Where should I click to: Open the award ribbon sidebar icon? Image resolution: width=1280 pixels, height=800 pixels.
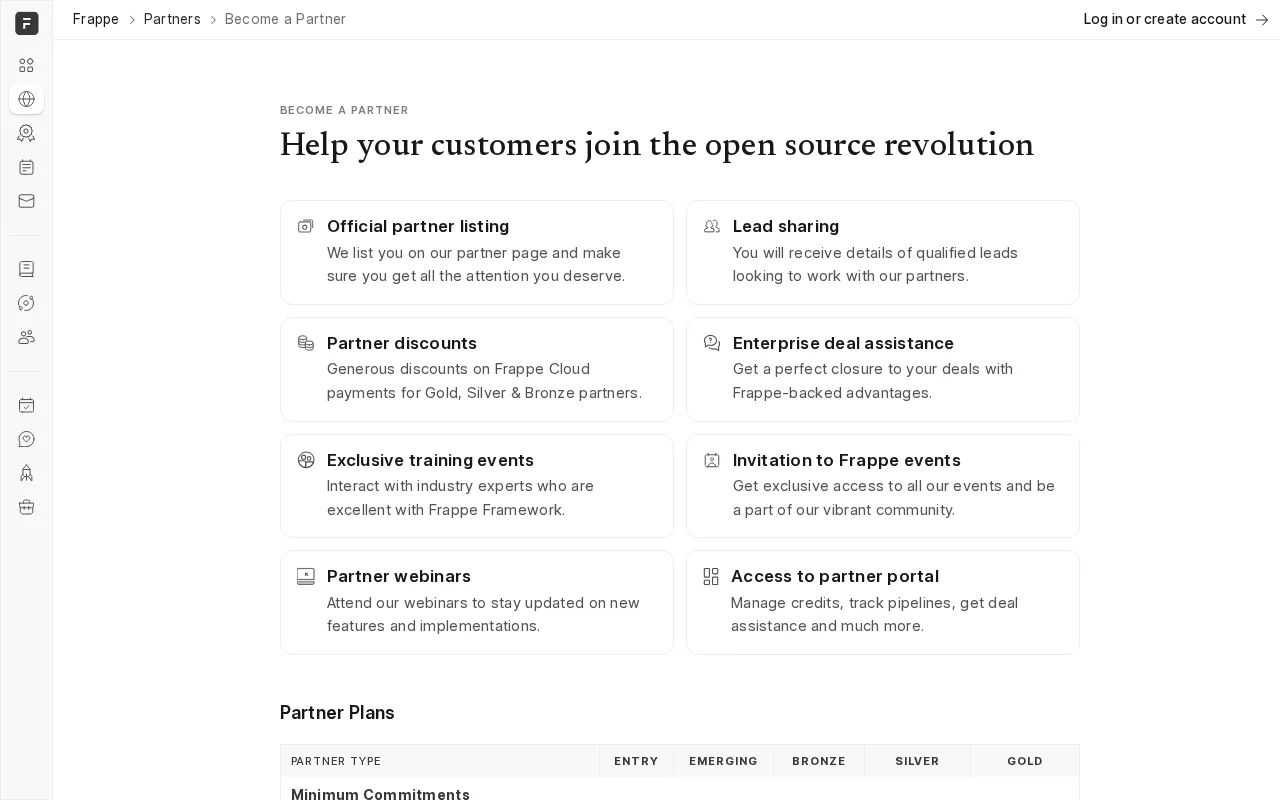coord(27,133)
